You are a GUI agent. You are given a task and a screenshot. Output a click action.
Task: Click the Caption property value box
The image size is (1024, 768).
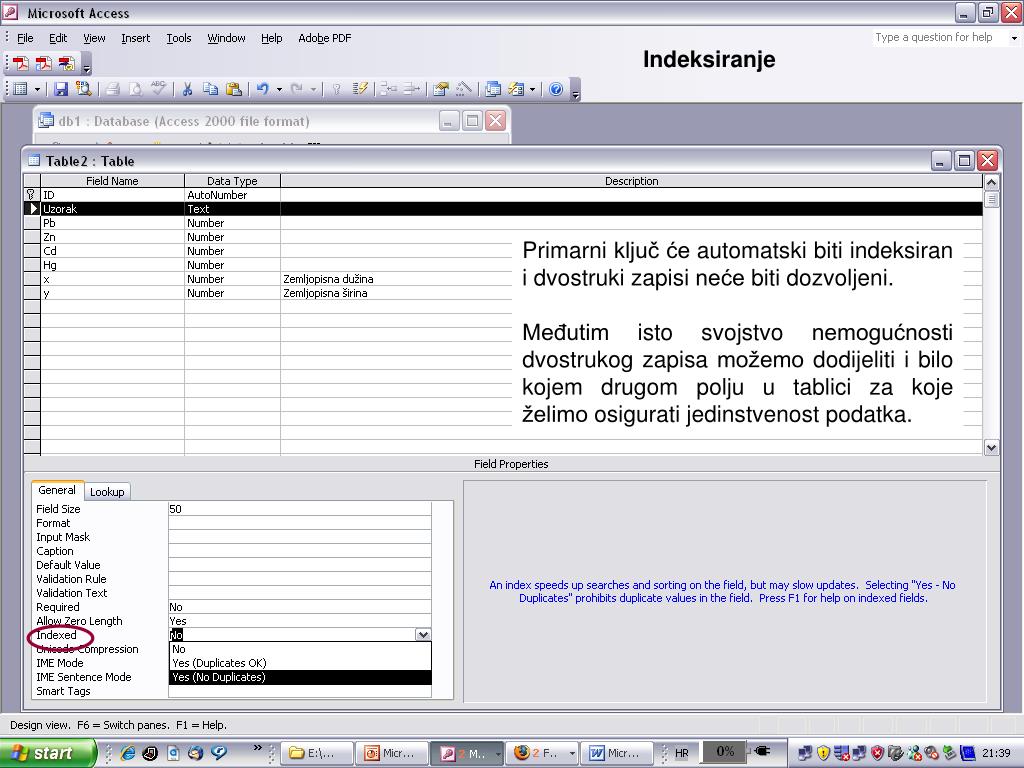click(300, 551)
